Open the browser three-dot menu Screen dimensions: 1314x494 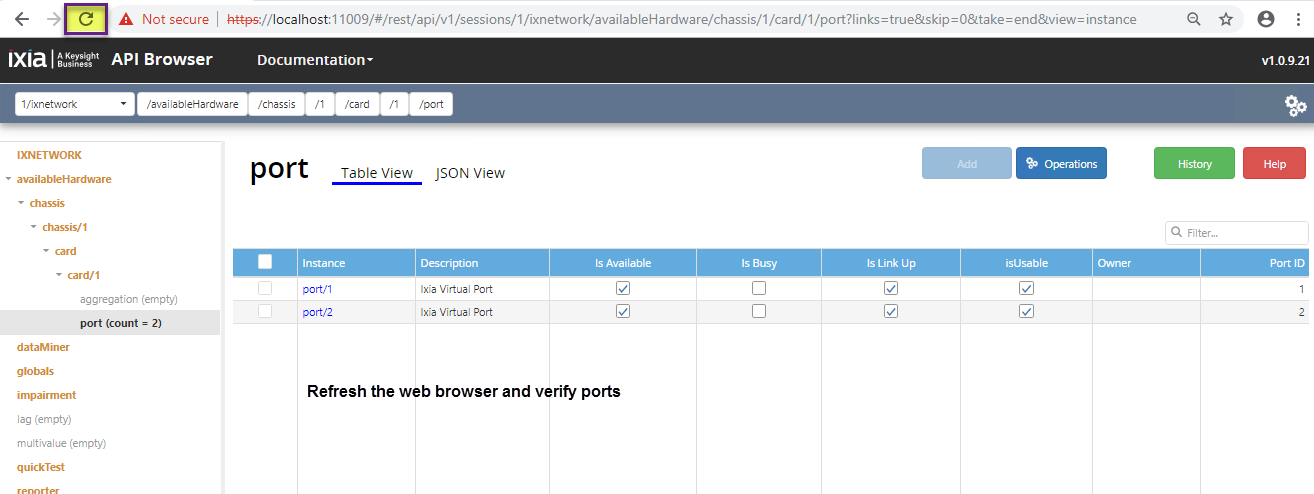coord(1298,19)
